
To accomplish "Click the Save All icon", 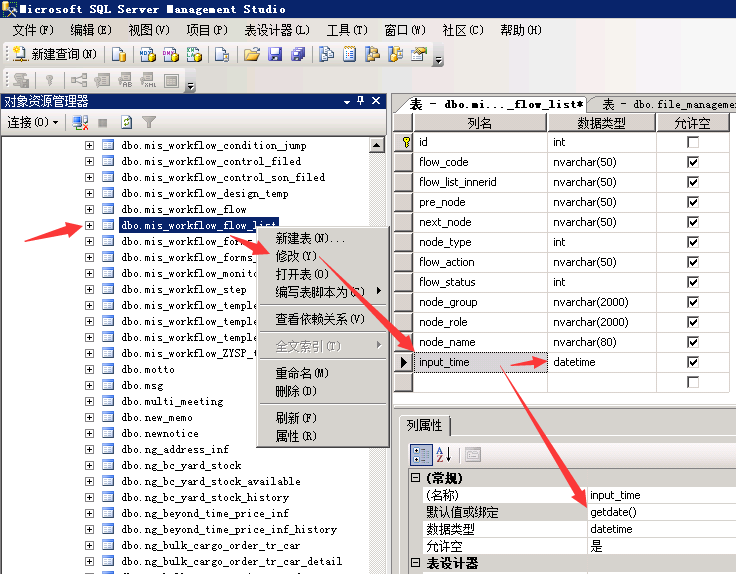I will pyautogui.click(x=297, y=54).
